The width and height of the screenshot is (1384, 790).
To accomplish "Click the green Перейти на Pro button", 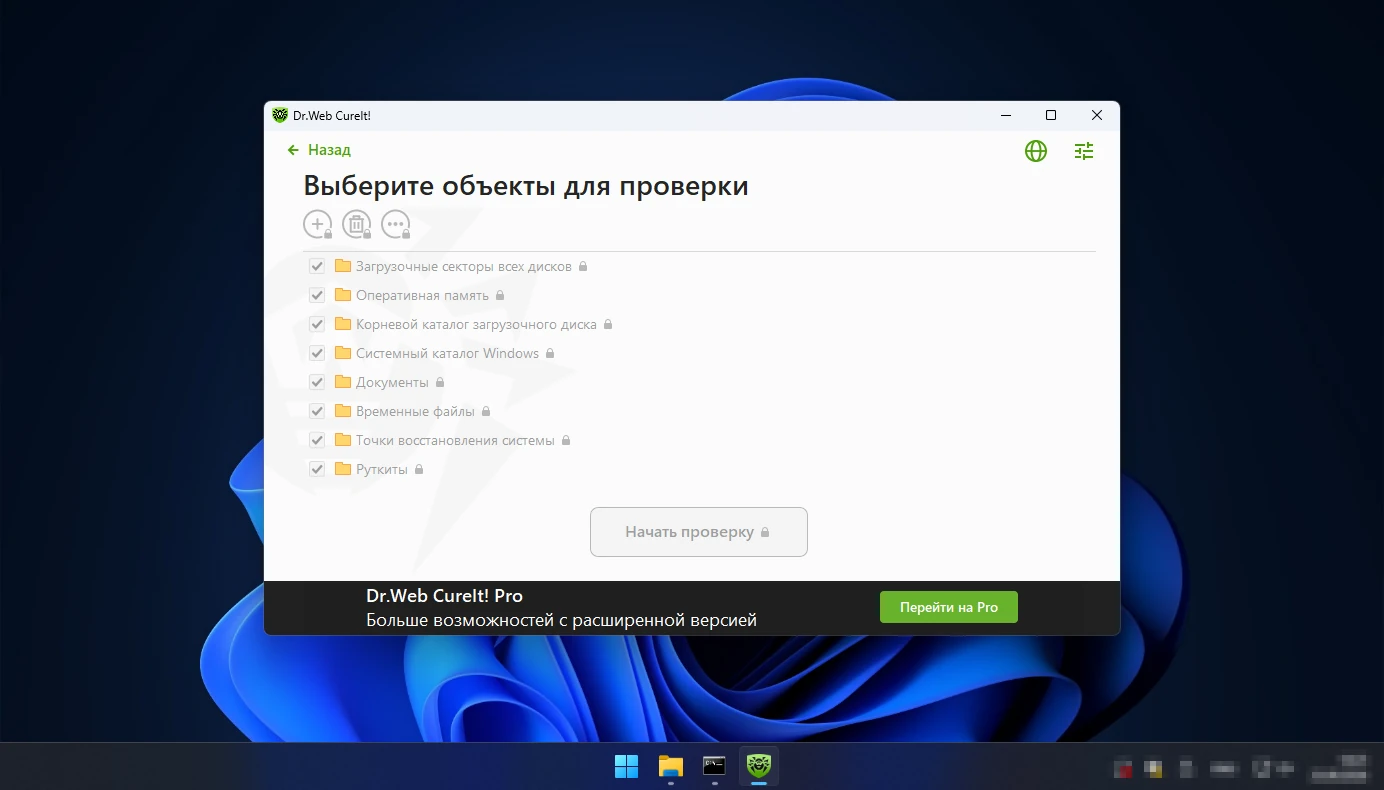I will [949, 607].
